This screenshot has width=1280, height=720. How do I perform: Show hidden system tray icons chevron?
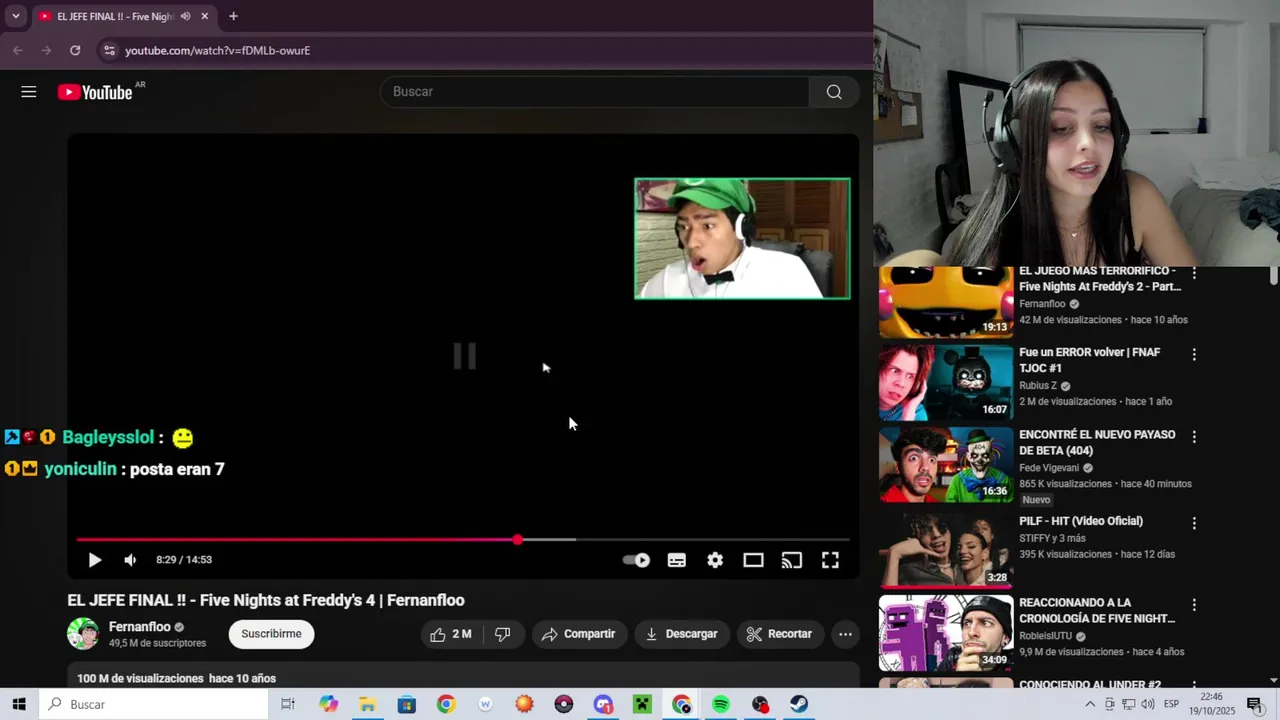pyautogui.click(x=1090, y=704)
